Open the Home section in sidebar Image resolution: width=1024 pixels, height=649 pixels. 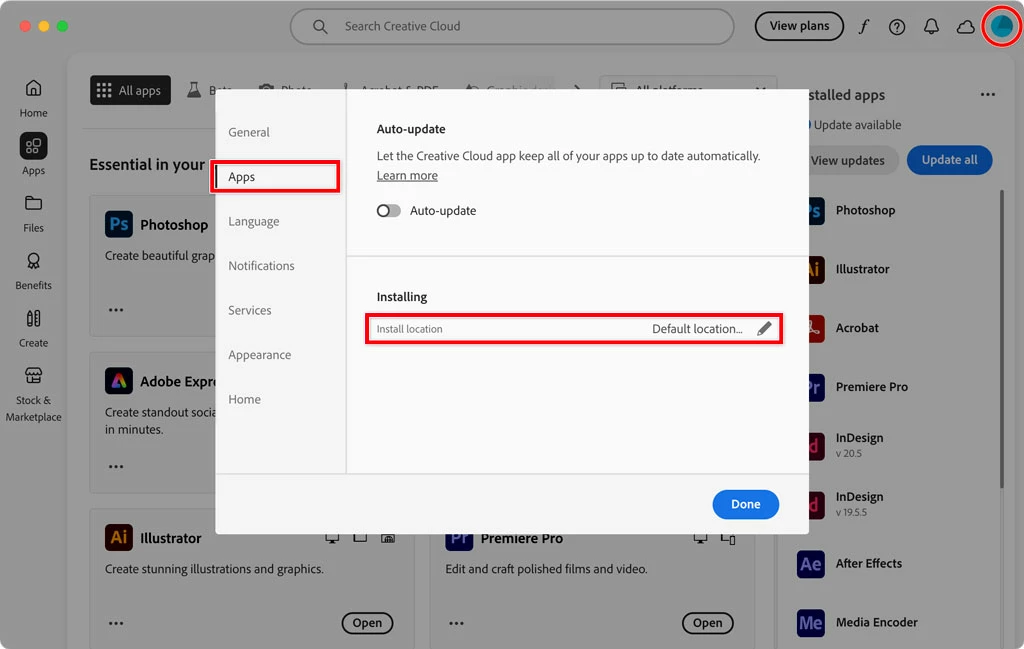coord(33,99)
